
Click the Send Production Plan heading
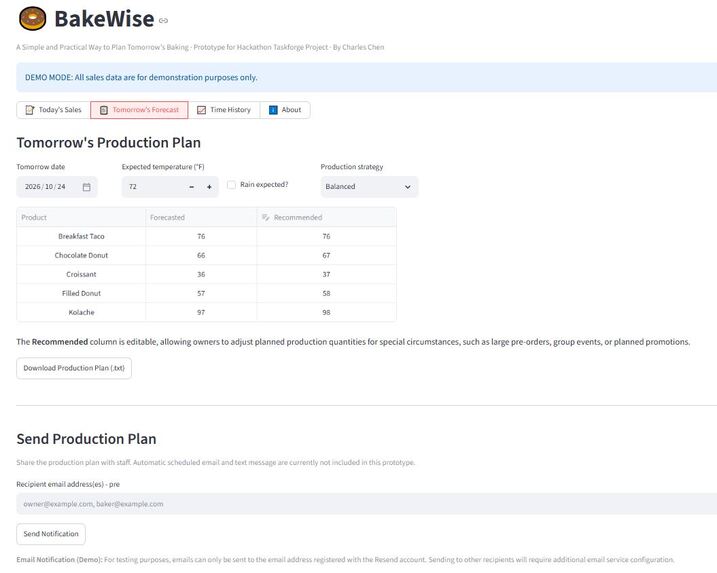tap(86, 439)
